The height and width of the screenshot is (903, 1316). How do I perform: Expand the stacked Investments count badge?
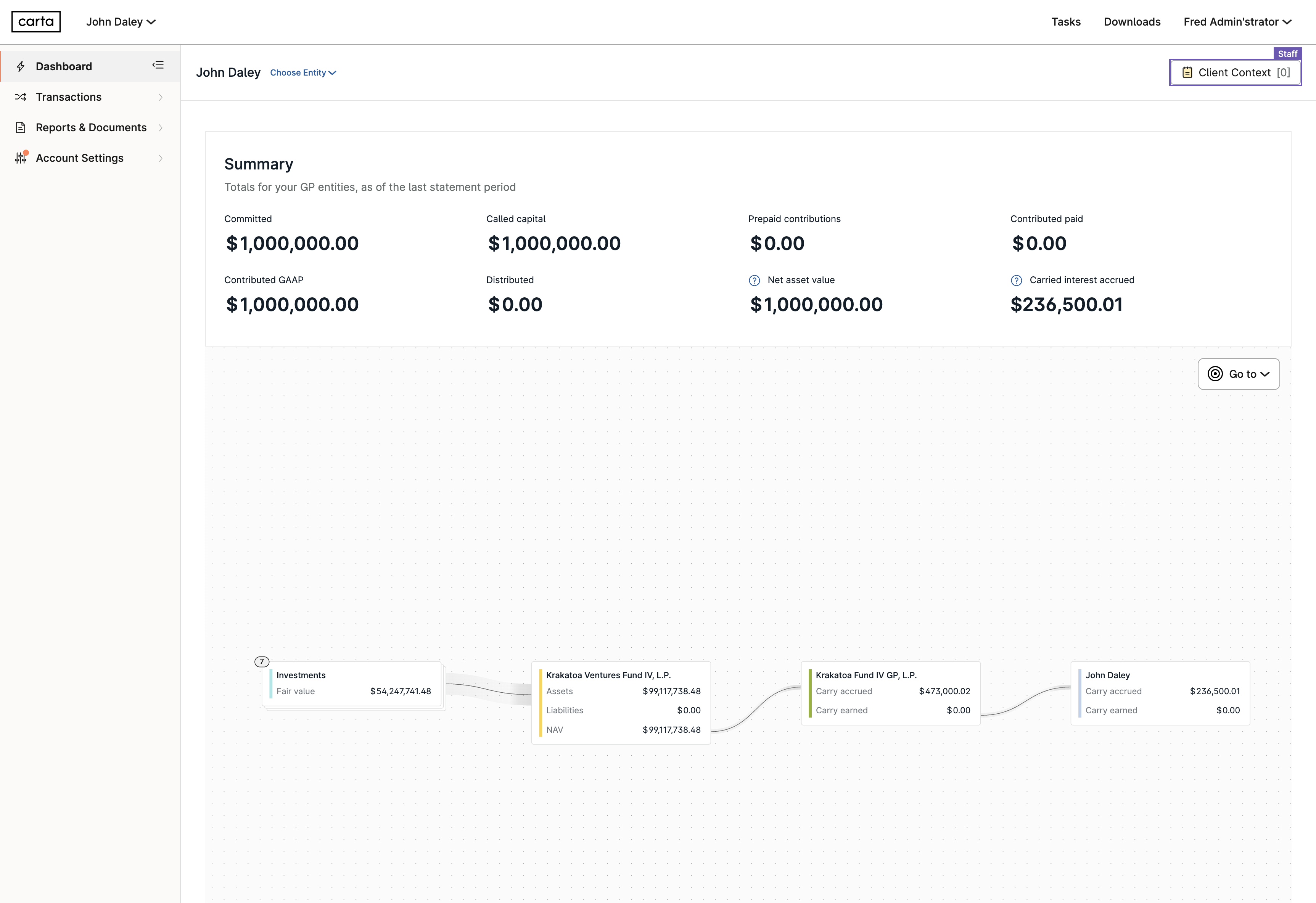point(262,662)
